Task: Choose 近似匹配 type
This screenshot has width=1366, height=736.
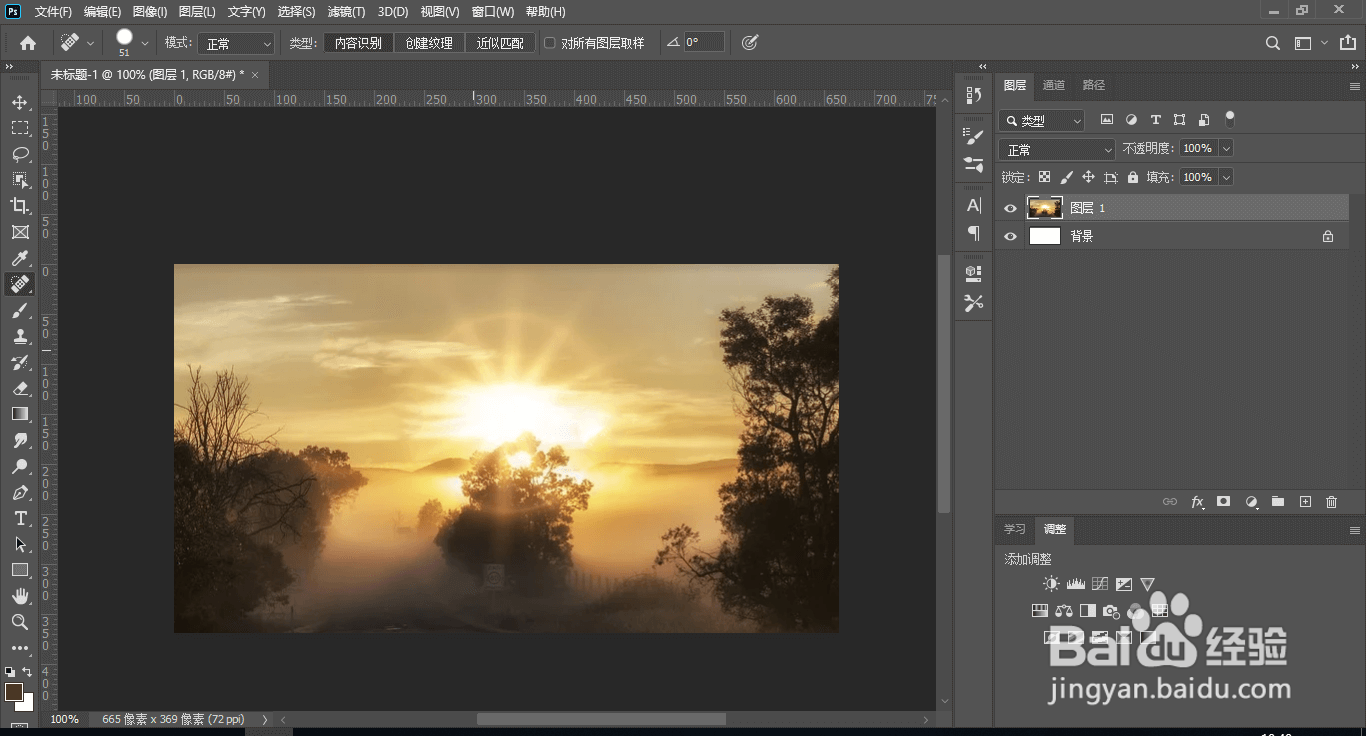Action: click(x=500, y=43)
